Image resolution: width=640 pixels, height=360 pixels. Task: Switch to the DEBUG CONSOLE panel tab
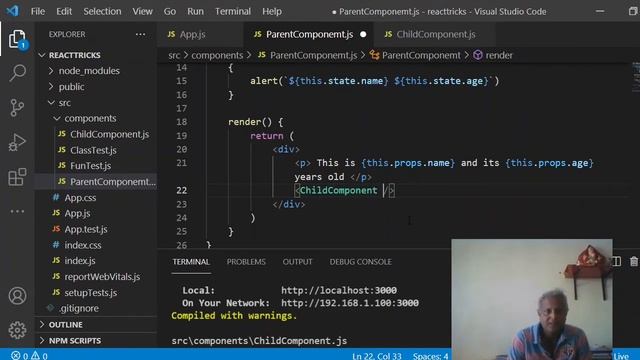click(x=360, y=262)
